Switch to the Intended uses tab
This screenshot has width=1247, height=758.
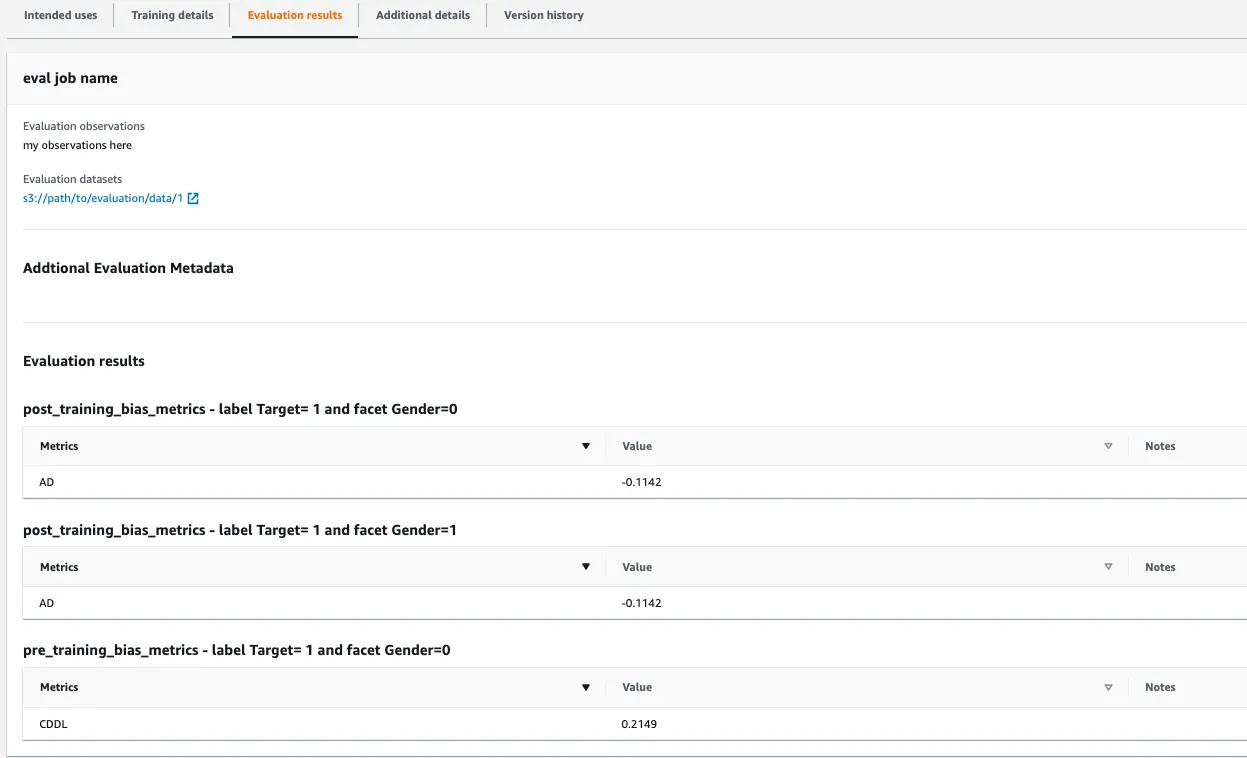point(60,15)
